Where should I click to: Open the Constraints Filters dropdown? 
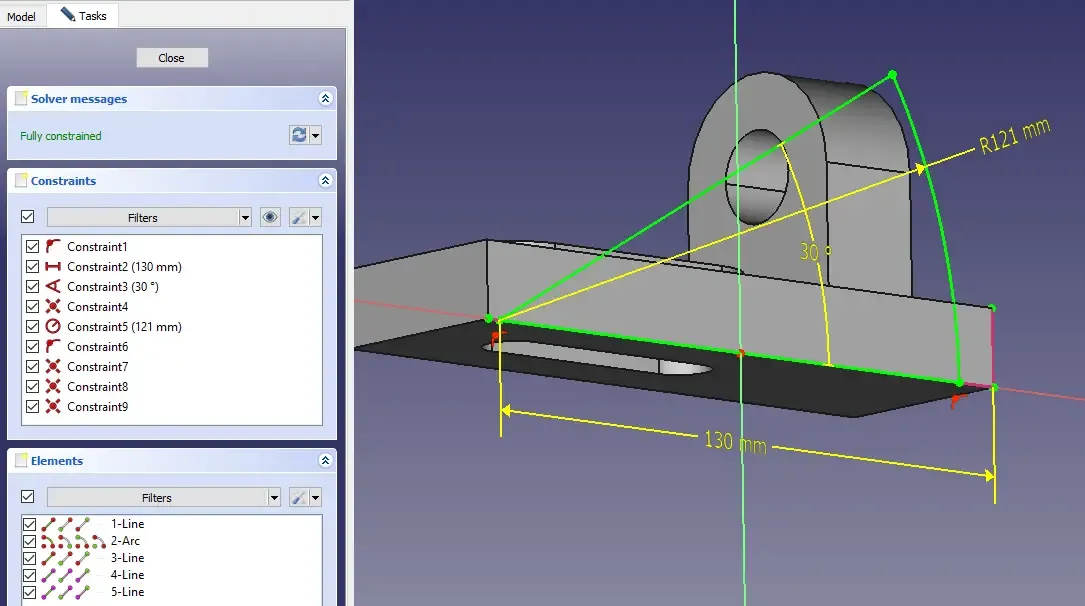click(x=149, y=218)
